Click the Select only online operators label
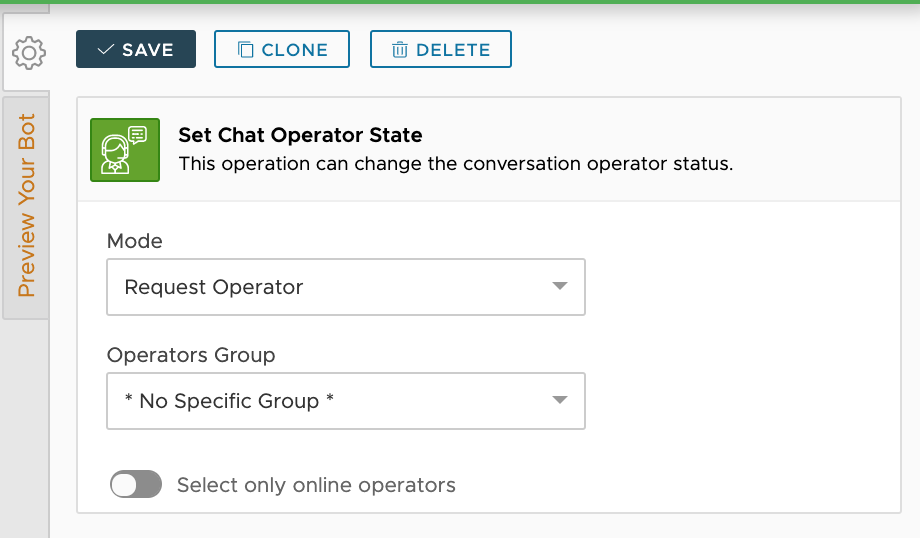 tap(316, 485)
